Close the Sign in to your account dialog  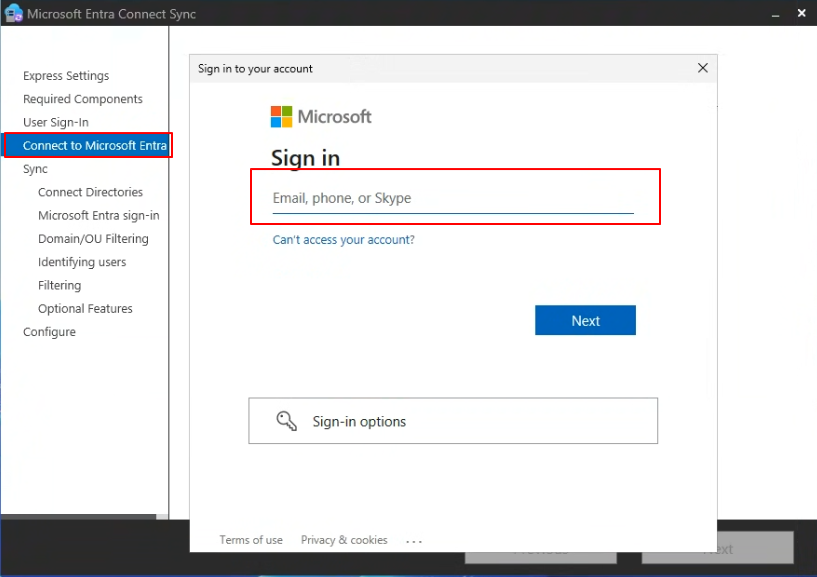(x=702, y=68)
